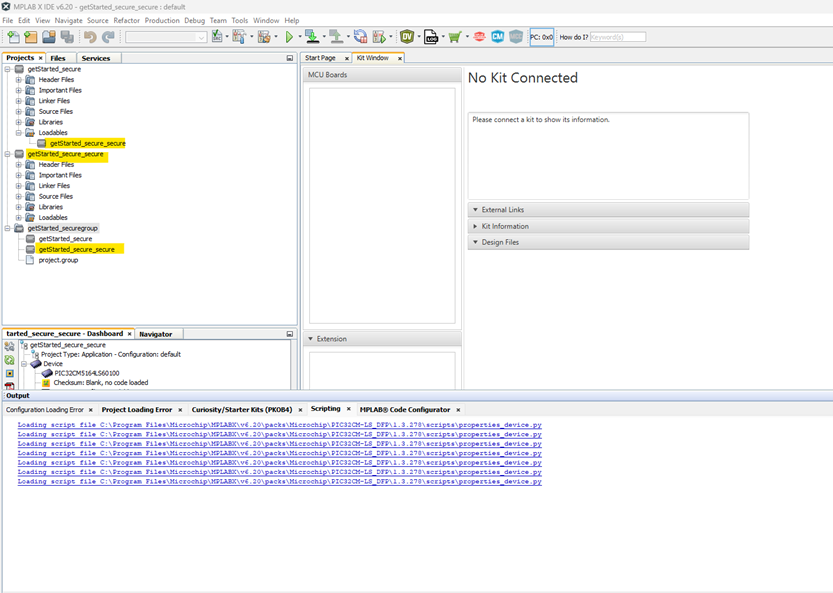This screenshot has height=593, width=833.
Task: Click Dashboard project properties icon
Action: [10, 346]
